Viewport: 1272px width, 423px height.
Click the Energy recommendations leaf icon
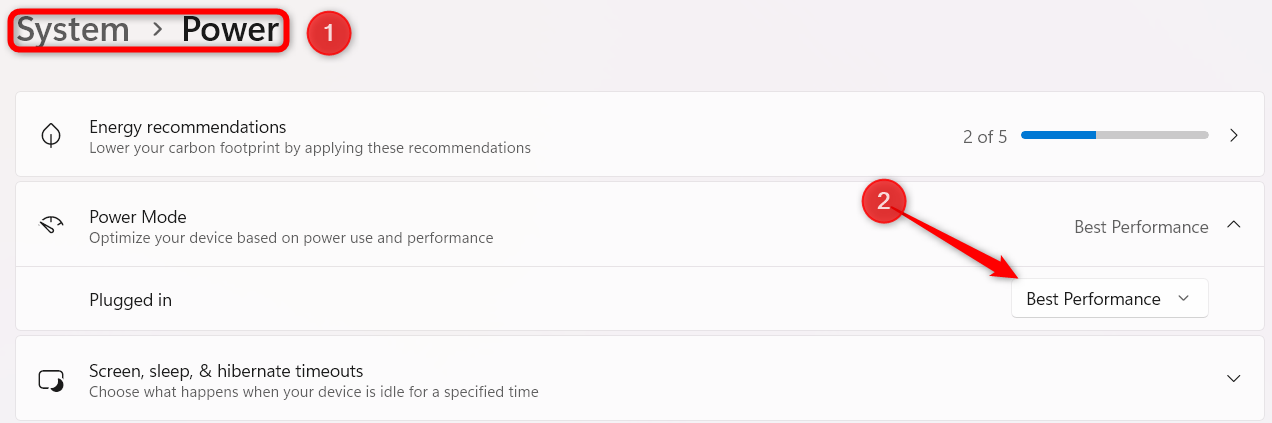[x=51, y=136]
